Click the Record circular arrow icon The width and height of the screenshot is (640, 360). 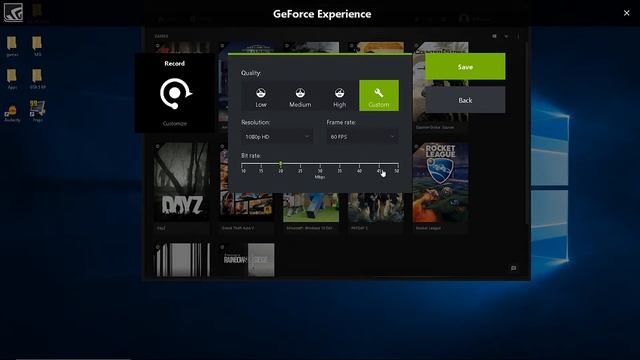tap(175, 93)
